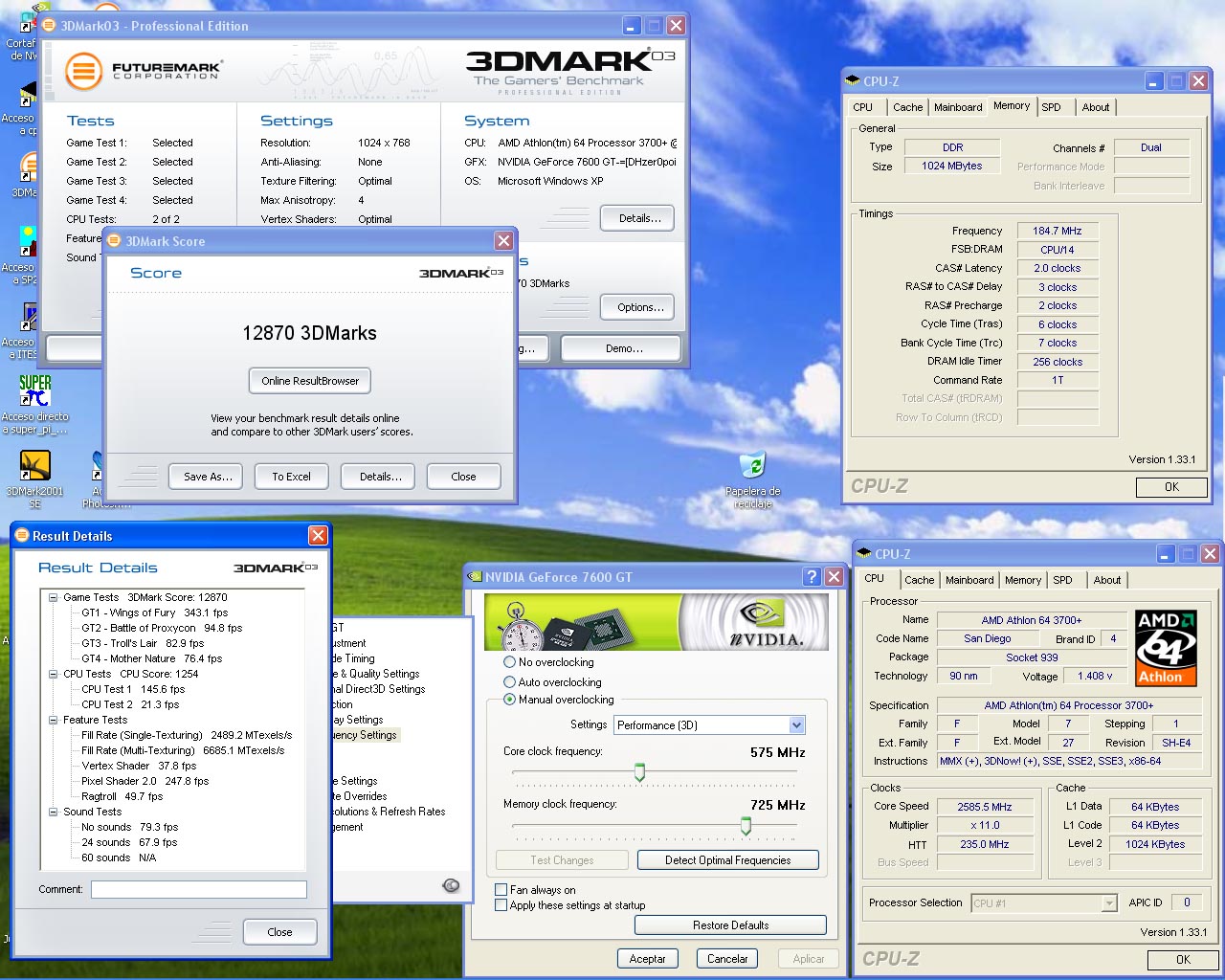Click the 3DMark Score title bar icon

click(115, 241)
